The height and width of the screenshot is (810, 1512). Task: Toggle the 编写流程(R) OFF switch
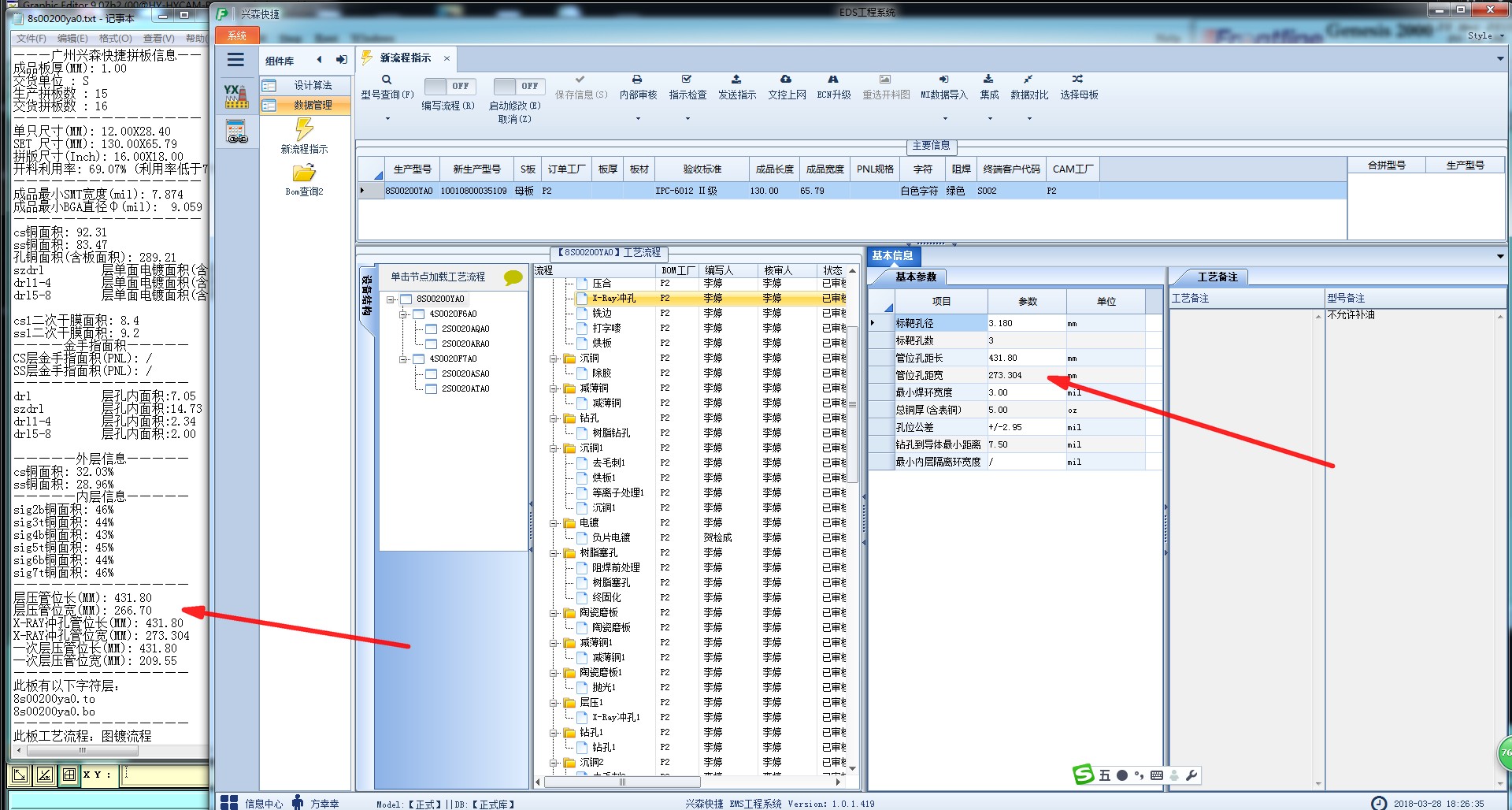pos(449,86)
